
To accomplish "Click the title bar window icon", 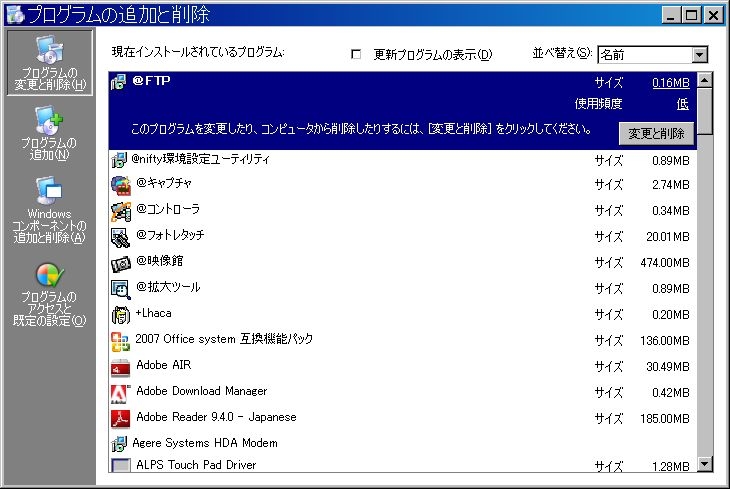I will (15, 14).
